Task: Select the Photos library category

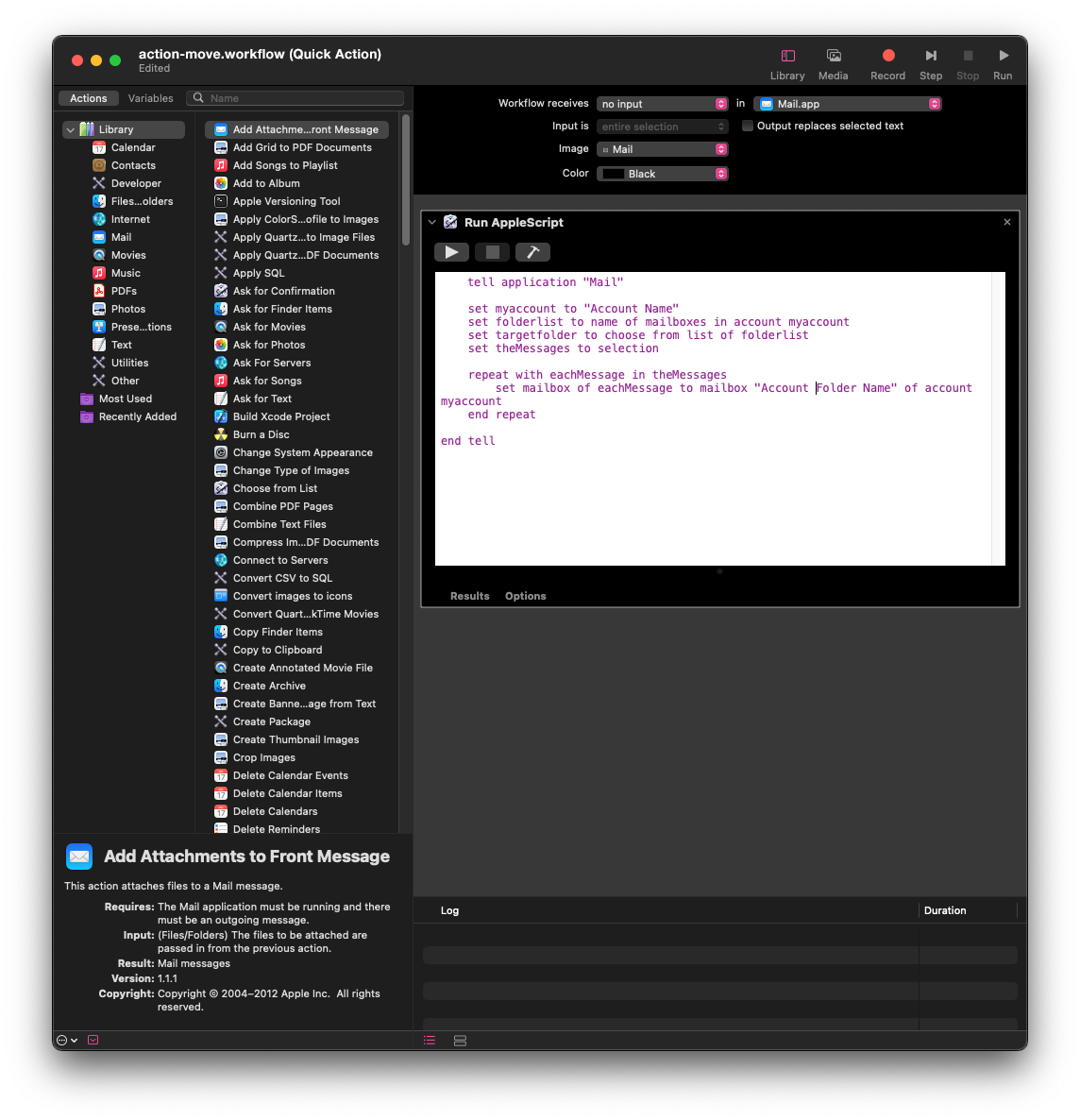Action: pos(119,309)
